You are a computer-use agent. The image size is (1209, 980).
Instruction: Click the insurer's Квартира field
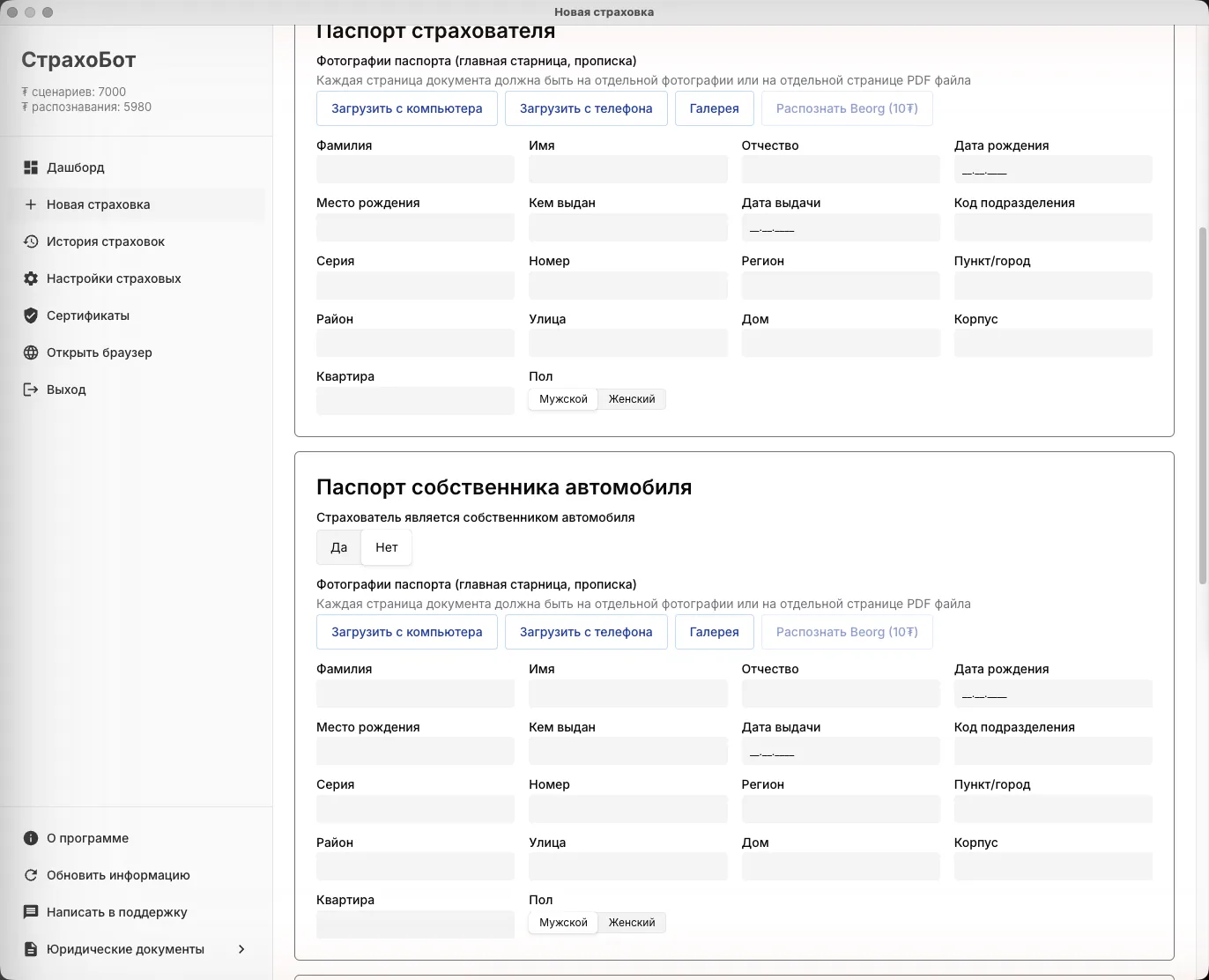click(415, 401)
